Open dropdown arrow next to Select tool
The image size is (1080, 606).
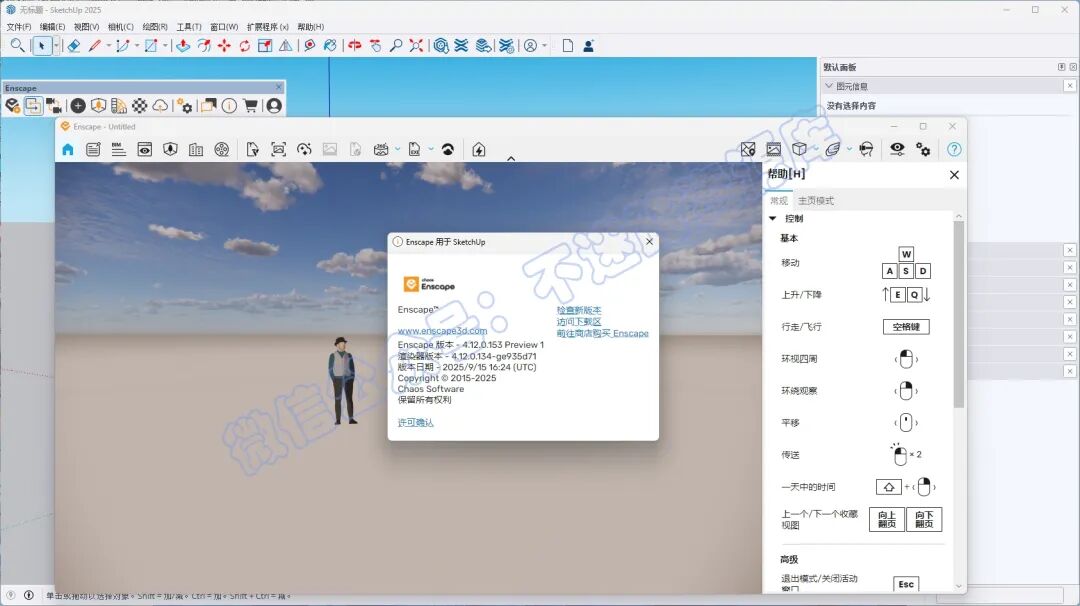(x=56, y=46)
